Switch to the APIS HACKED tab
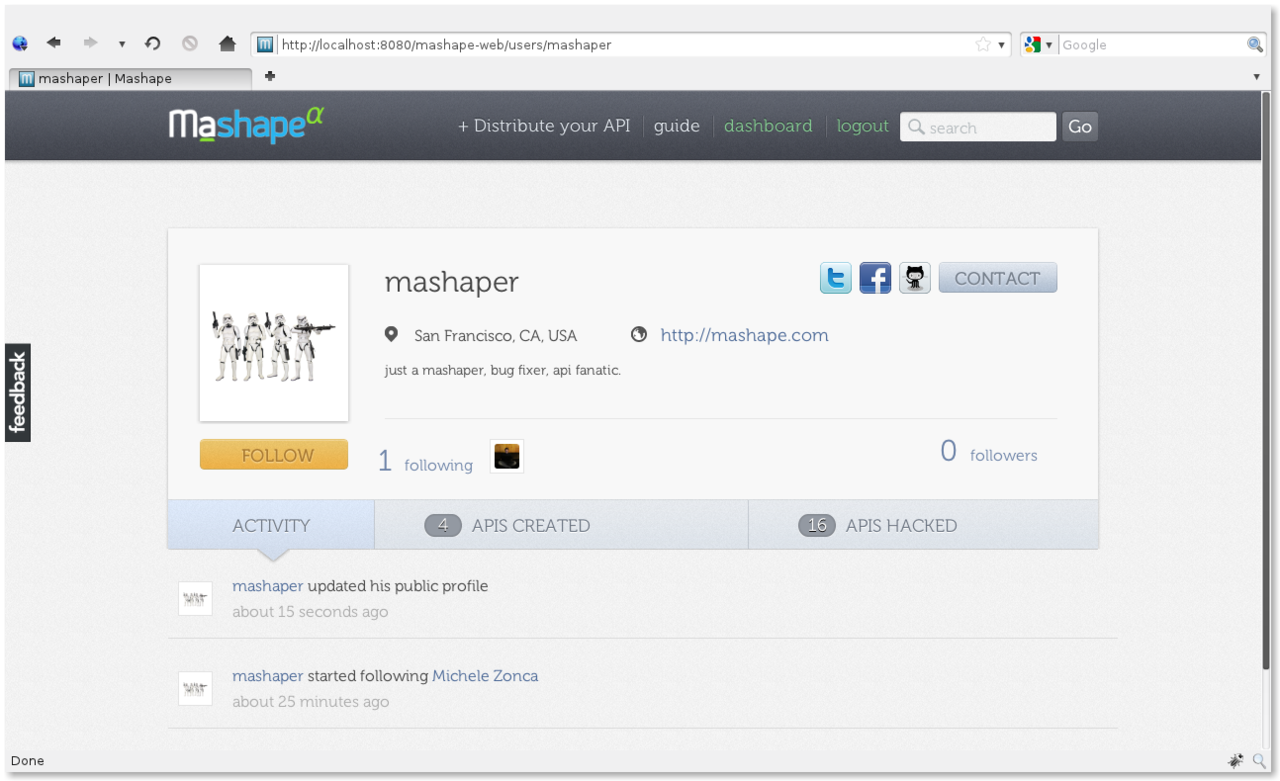1280x781 pixels. [x=924, y=525]
